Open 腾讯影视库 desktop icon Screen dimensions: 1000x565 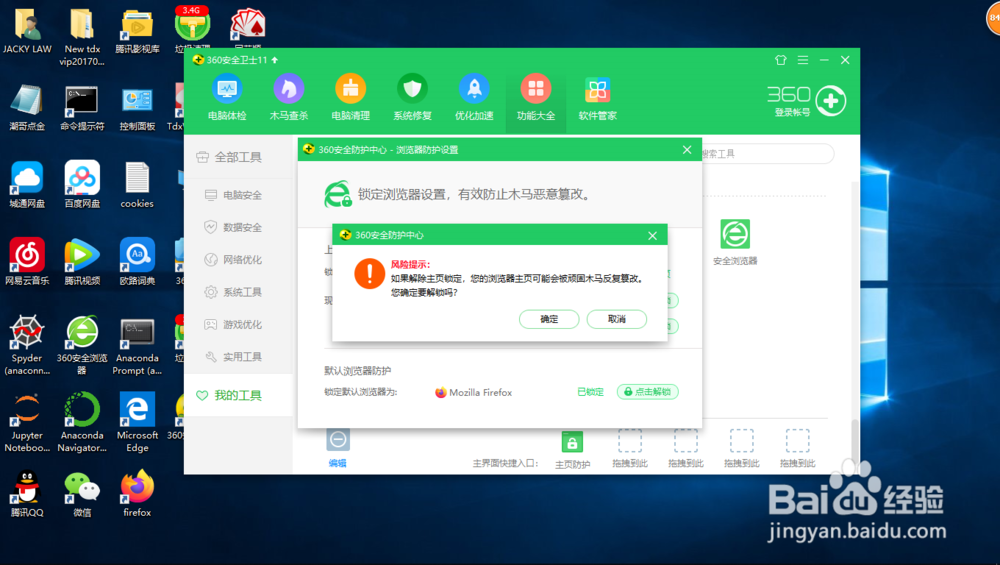(x=137, y=30)
